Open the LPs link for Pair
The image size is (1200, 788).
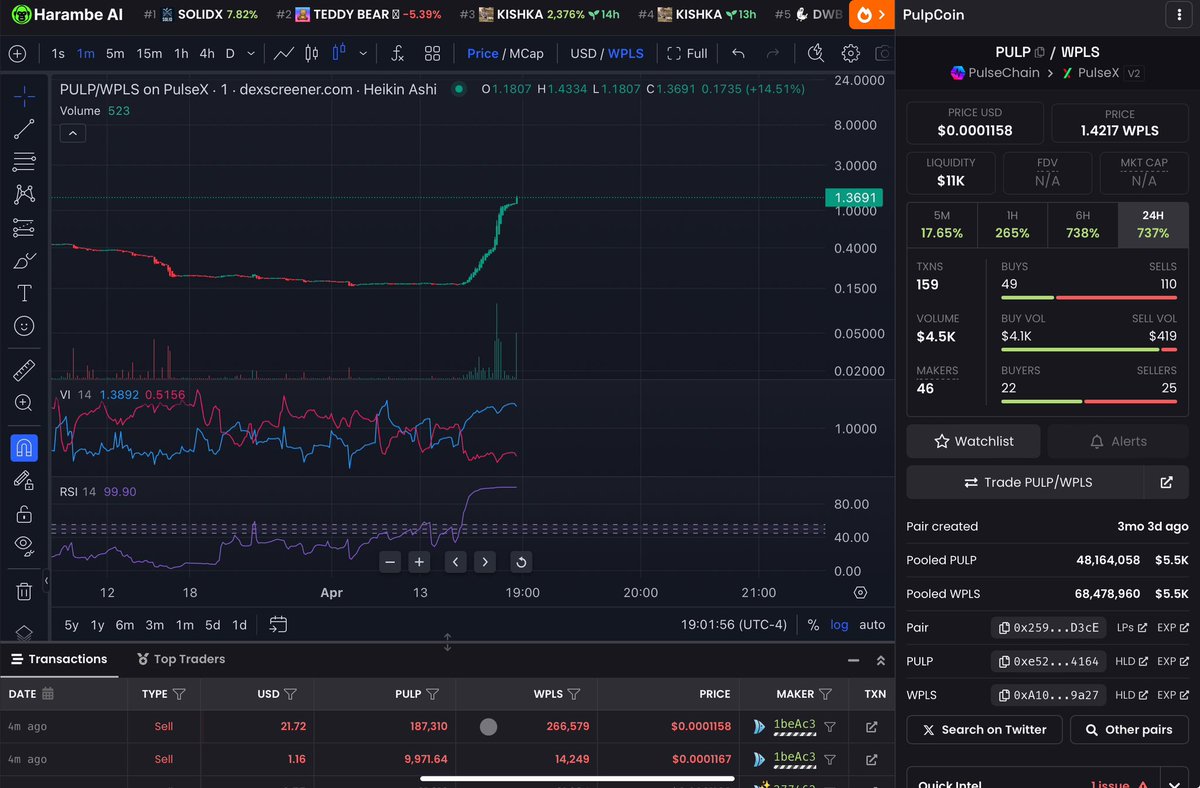coord(1132,628)
